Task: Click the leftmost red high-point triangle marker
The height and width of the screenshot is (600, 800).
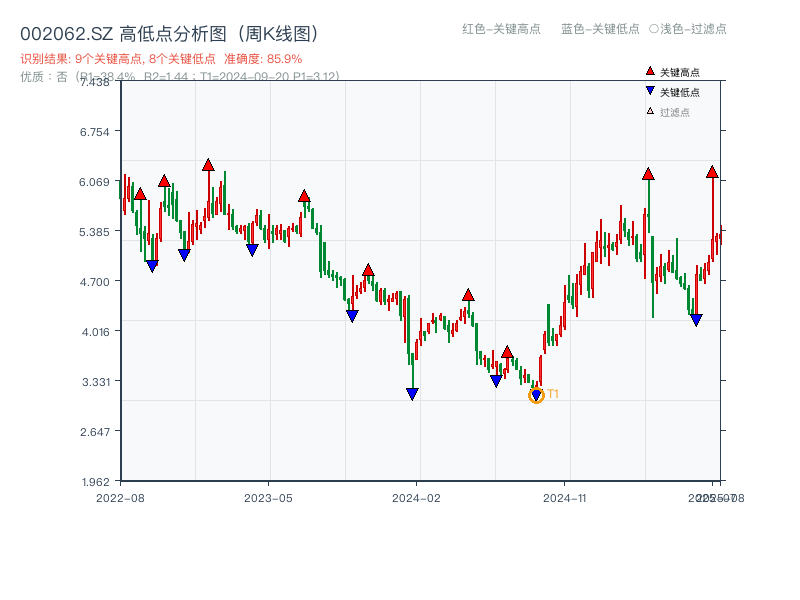Action: click(x=140, y=194)
